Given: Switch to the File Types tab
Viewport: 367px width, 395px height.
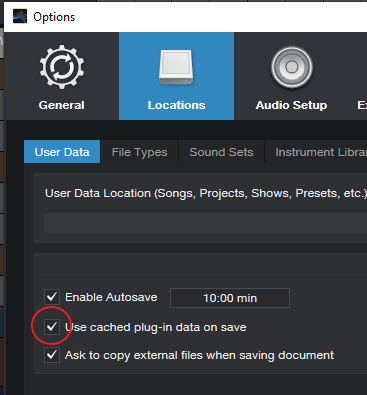Looking at the screenshot, I should pyautogui.click(x=139, y=152).
